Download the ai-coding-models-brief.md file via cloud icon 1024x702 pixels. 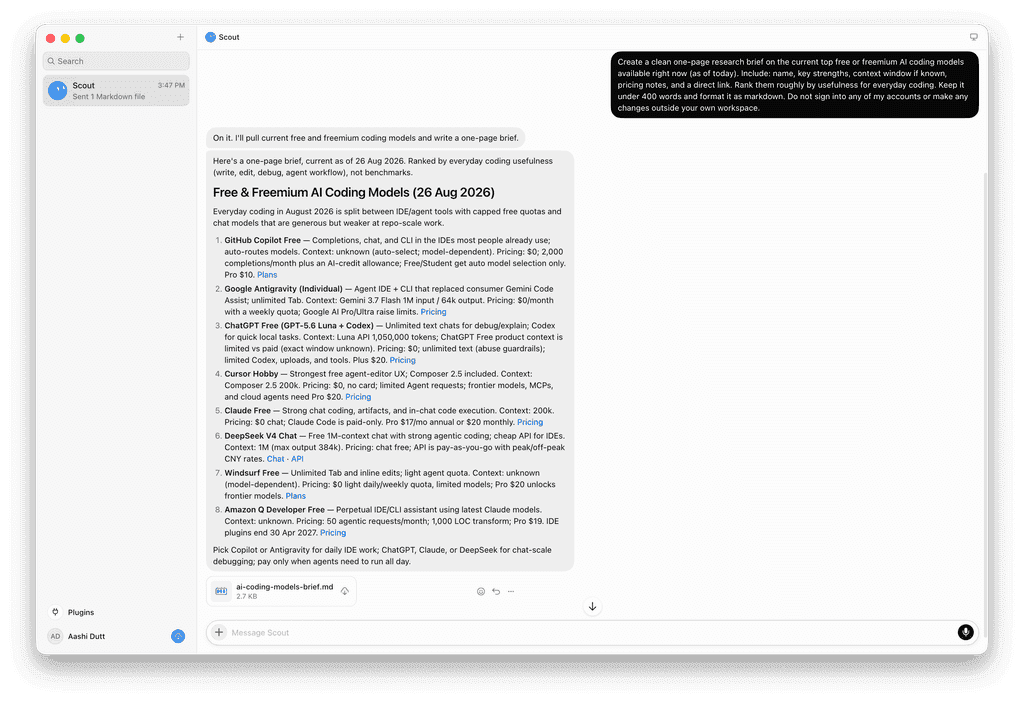click(345, 591)
